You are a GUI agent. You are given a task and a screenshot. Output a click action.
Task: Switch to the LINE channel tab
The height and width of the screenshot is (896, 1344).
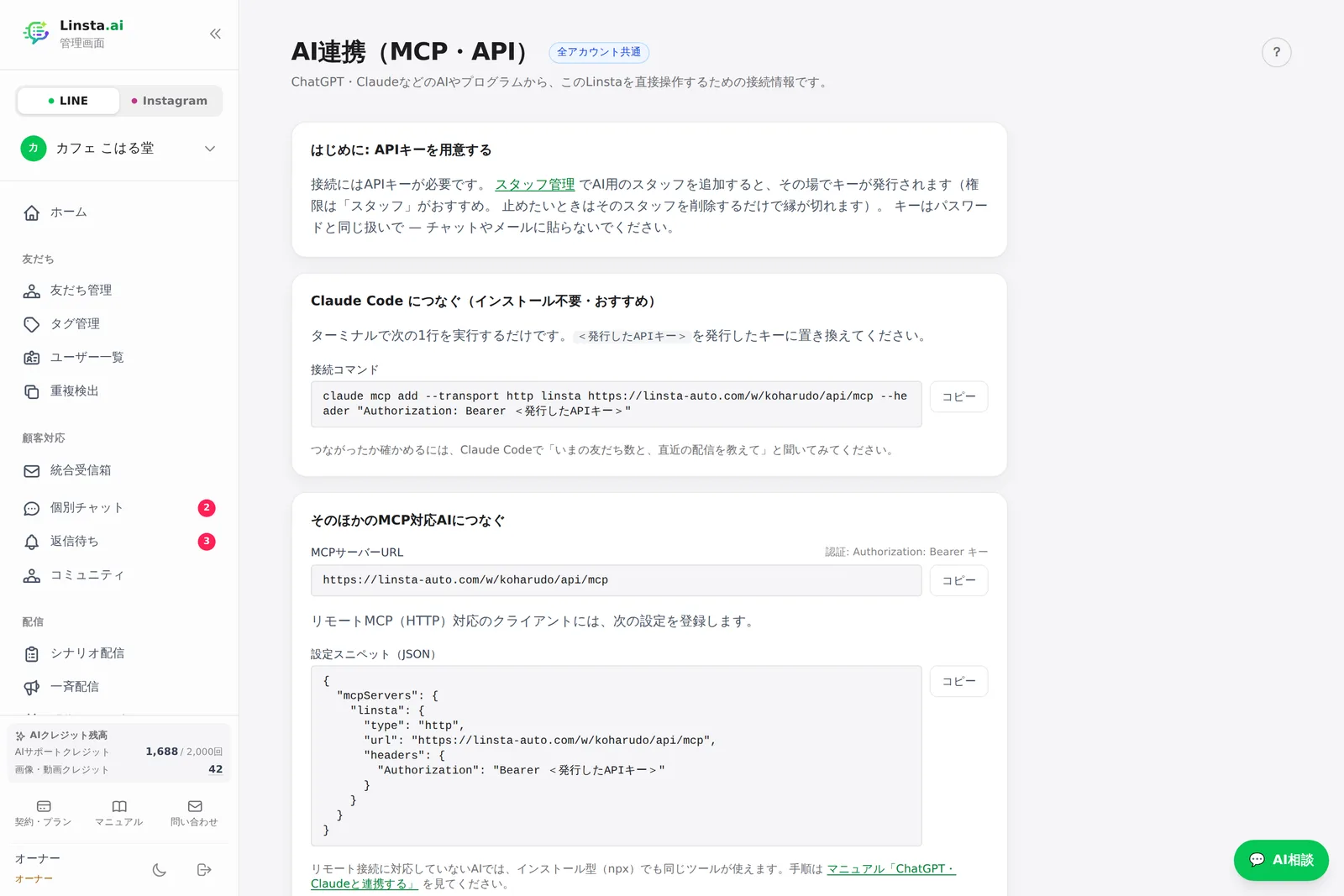click(x=68, y=101)
